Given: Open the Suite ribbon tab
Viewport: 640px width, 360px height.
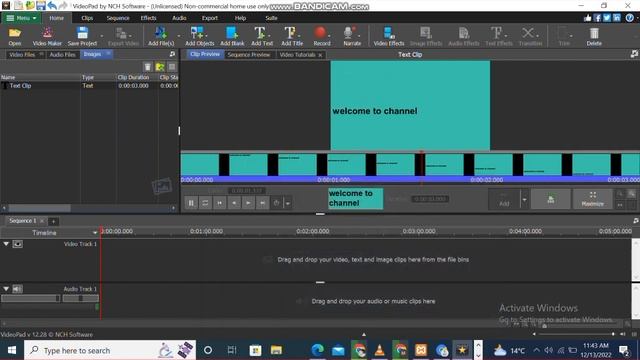Looking at the screenshot, I should coord(271,18).
